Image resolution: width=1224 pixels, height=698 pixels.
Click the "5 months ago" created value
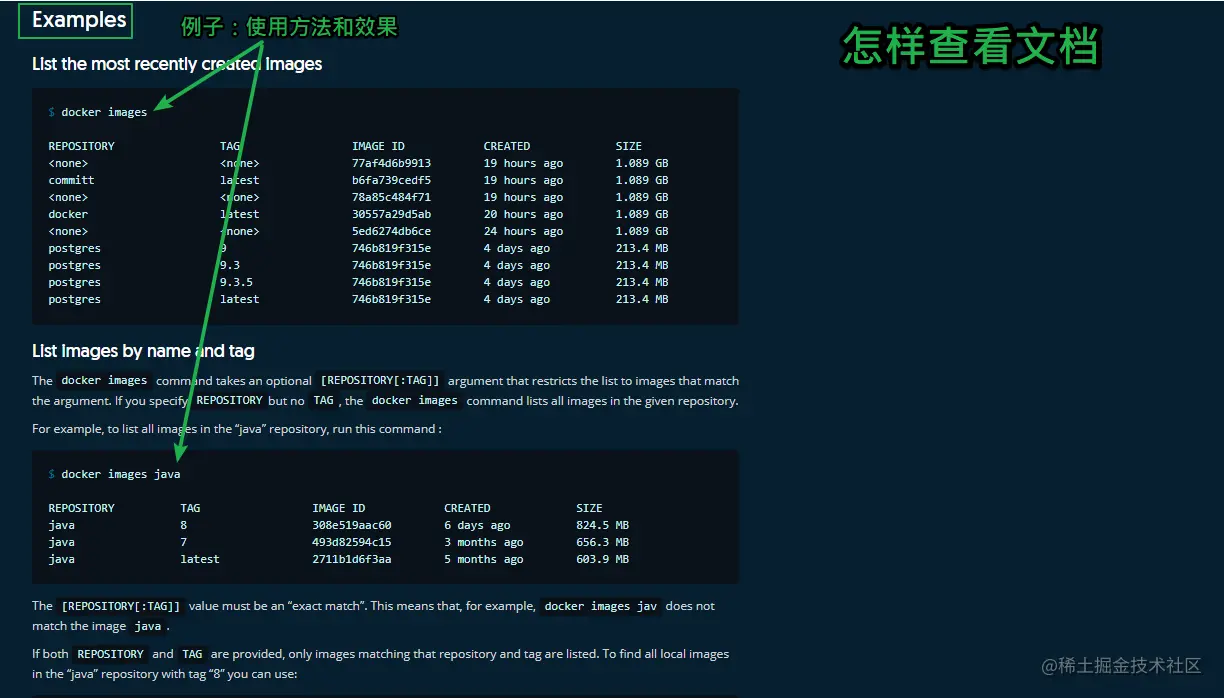484,559
